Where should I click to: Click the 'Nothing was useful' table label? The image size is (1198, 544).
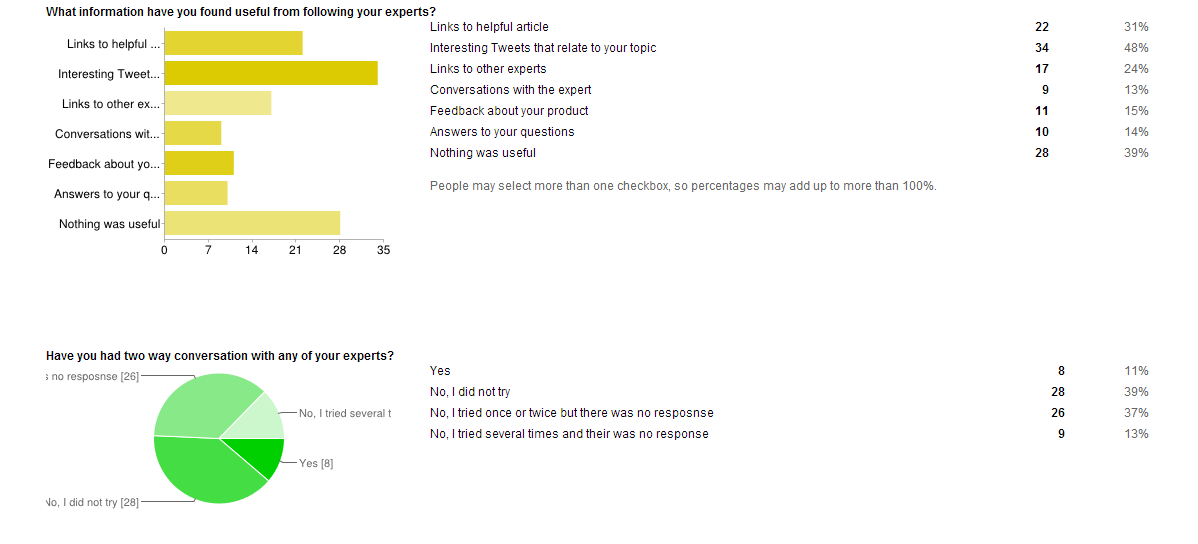pyautogui.click(x=483, y=152)
